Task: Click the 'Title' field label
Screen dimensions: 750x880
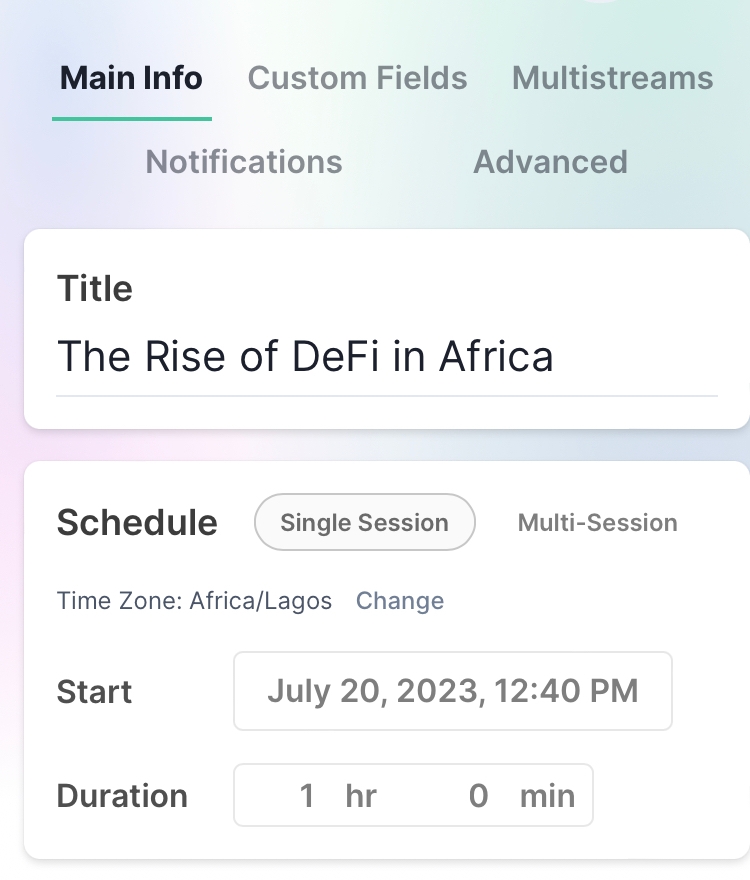Action: [x=95, y=289]
